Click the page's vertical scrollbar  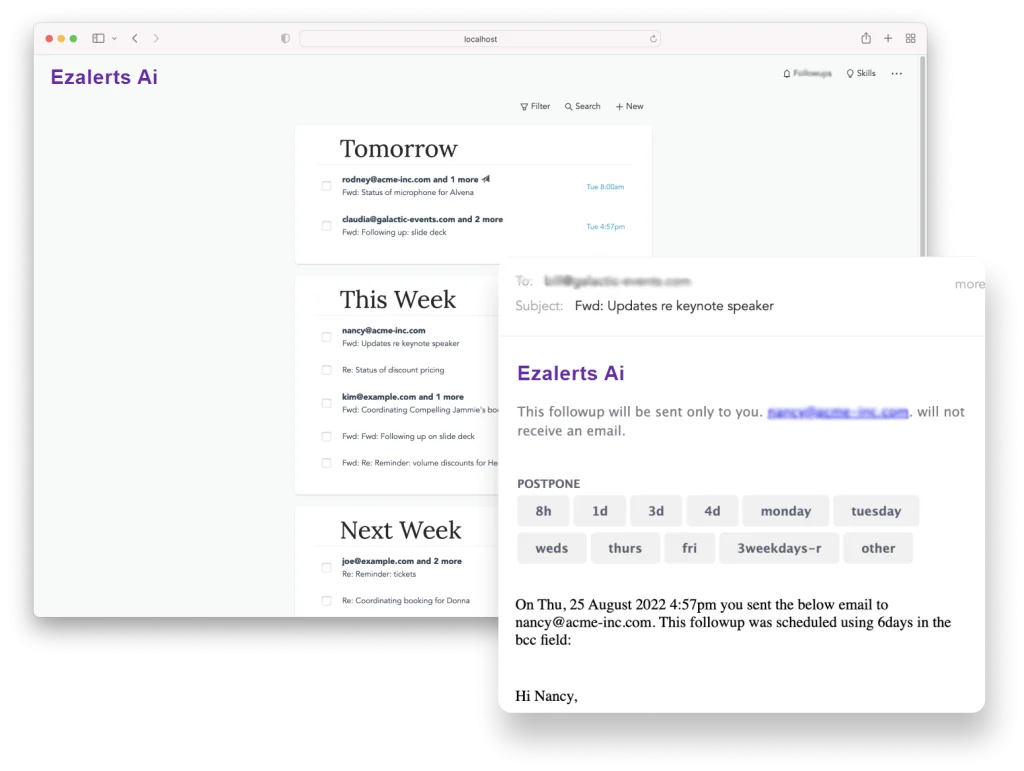pos(922,157)
